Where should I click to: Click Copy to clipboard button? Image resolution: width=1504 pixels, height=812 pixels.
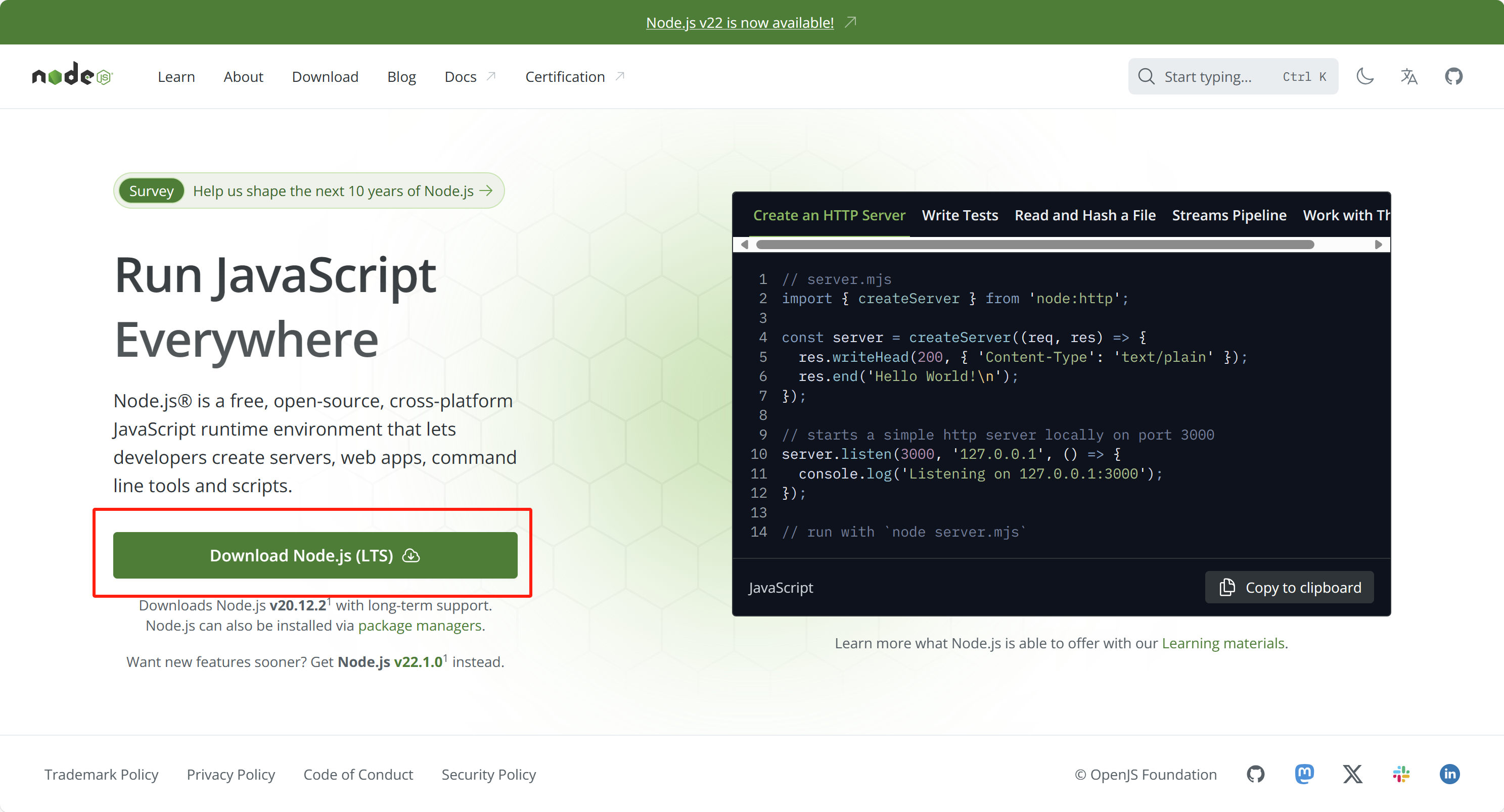(x=1289, y=587)
